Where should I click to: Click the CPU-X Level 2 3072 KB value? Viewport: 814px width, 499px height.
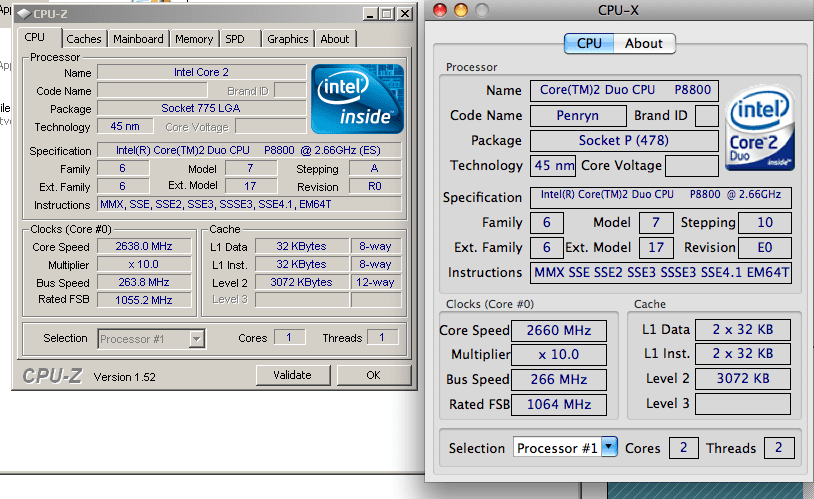(743, 379)
